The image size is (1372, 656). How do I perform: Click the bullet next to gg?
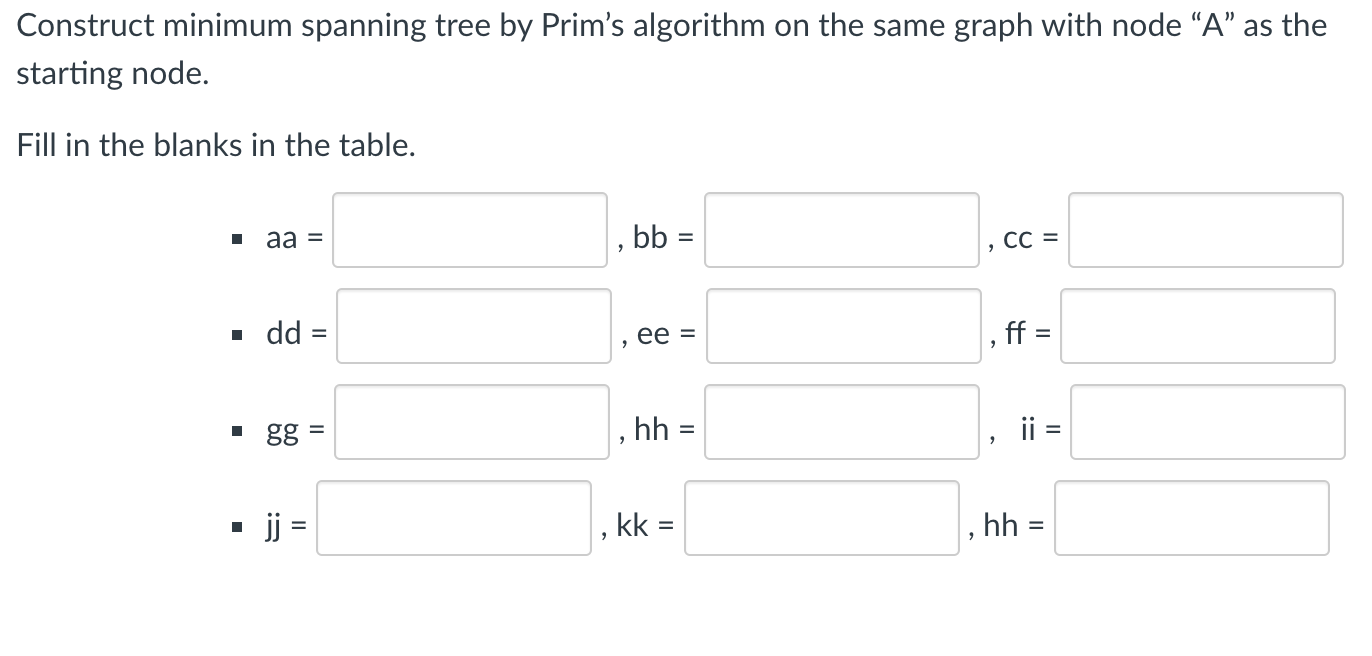(237, 430)
